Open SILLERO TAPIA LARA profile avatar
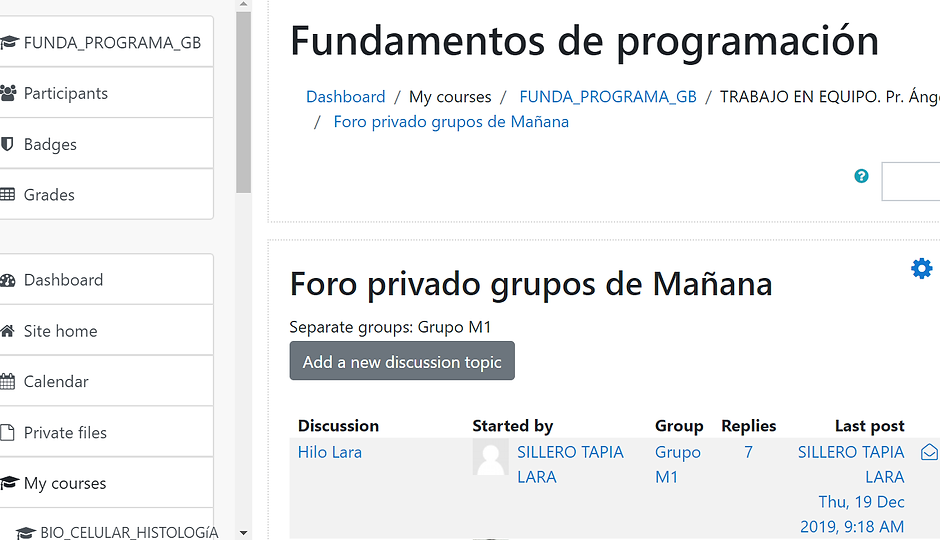The width and height of the screenshot is (940, 540). pyautogui.click(x=490, y=457)
